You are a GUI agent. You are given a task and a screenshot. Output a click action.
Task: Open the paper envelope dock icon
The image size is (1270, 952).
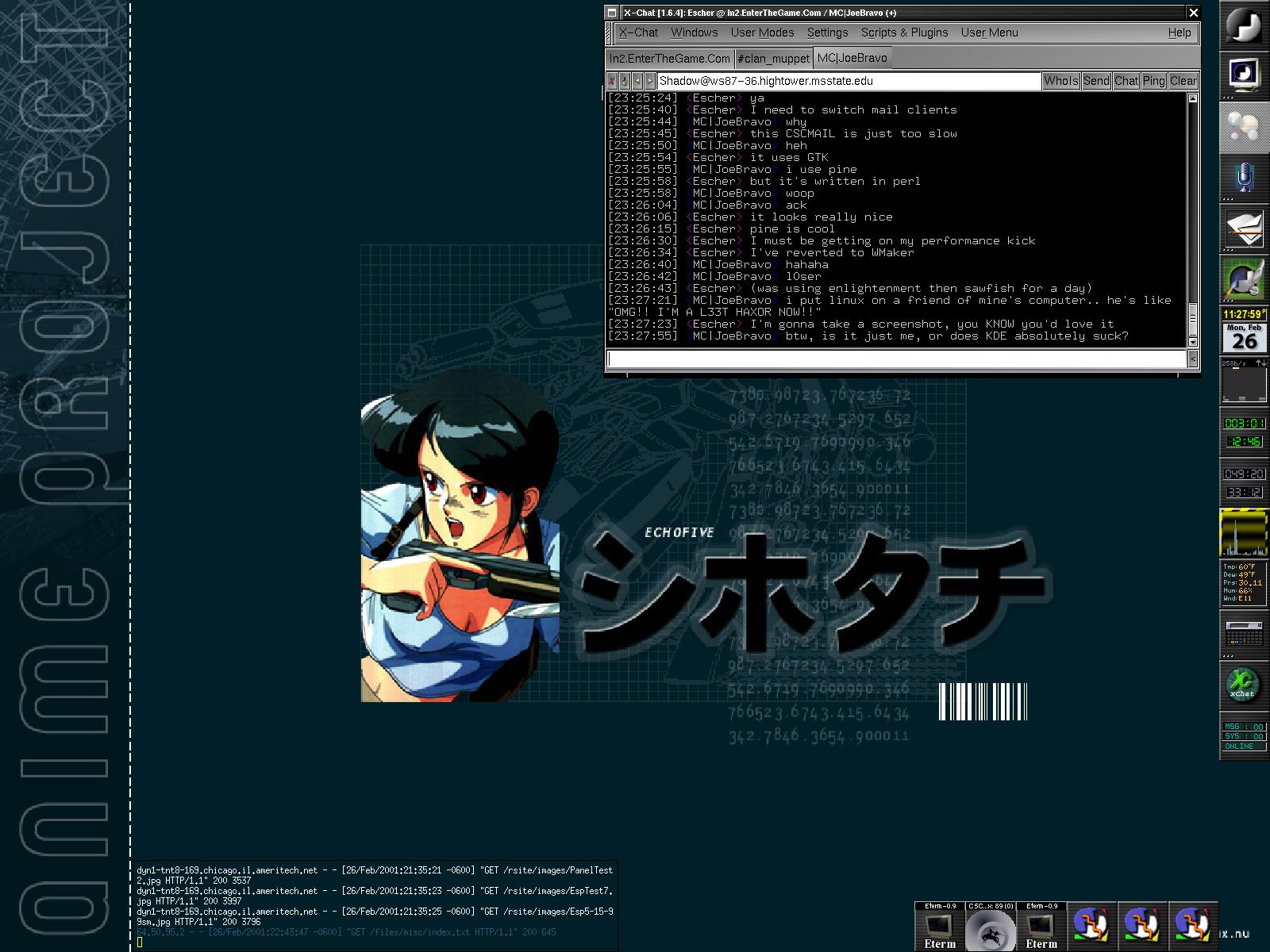(x=1244, y=228)
